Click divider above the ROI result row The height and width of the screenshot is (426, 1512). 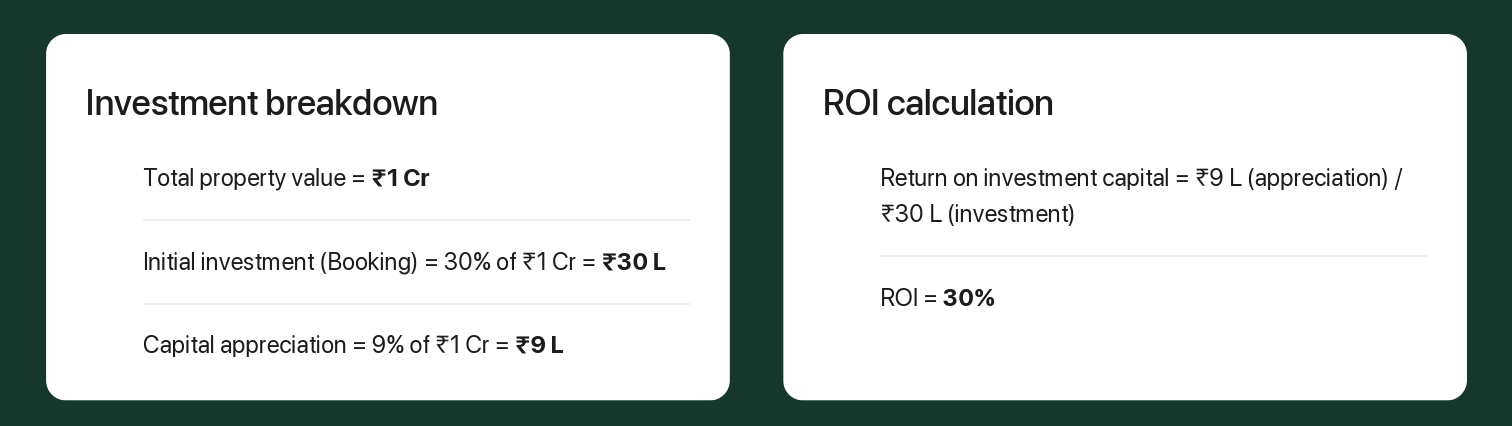point(1153,256)
